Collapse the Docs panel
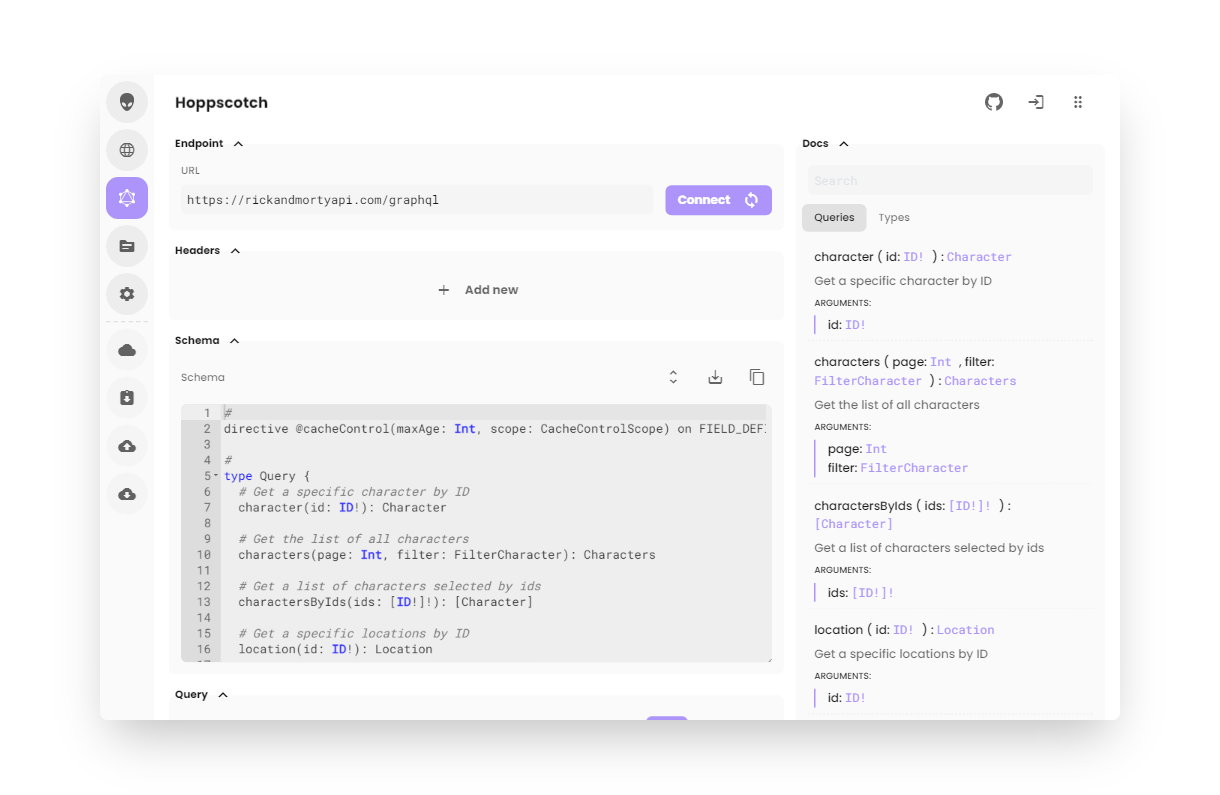This screenshot has height=795, width=1220. tap(843, 144)
